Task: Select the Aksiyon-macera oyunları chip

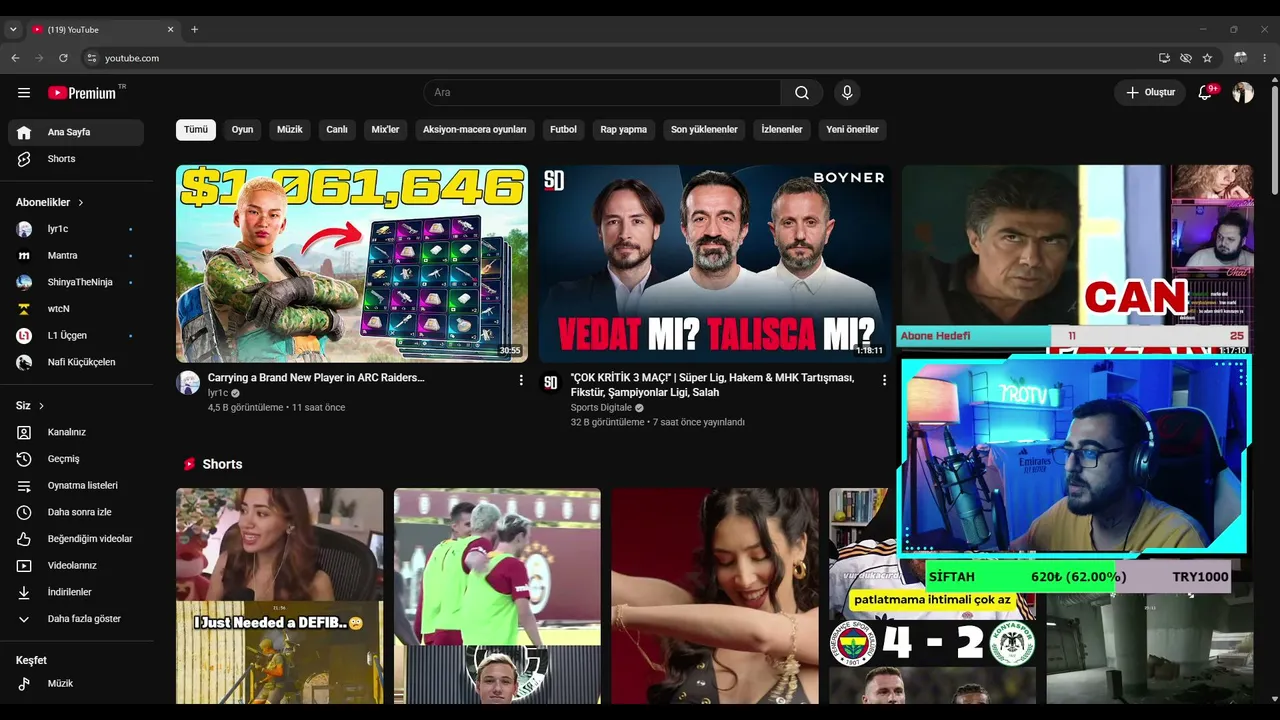Action: [474, 130]
